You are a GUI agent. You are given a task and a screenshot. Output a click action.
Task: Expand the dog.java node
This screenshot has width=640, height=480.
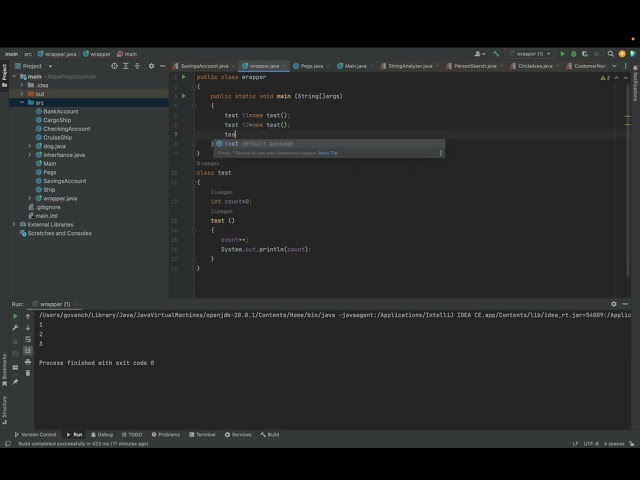[30, 146]
